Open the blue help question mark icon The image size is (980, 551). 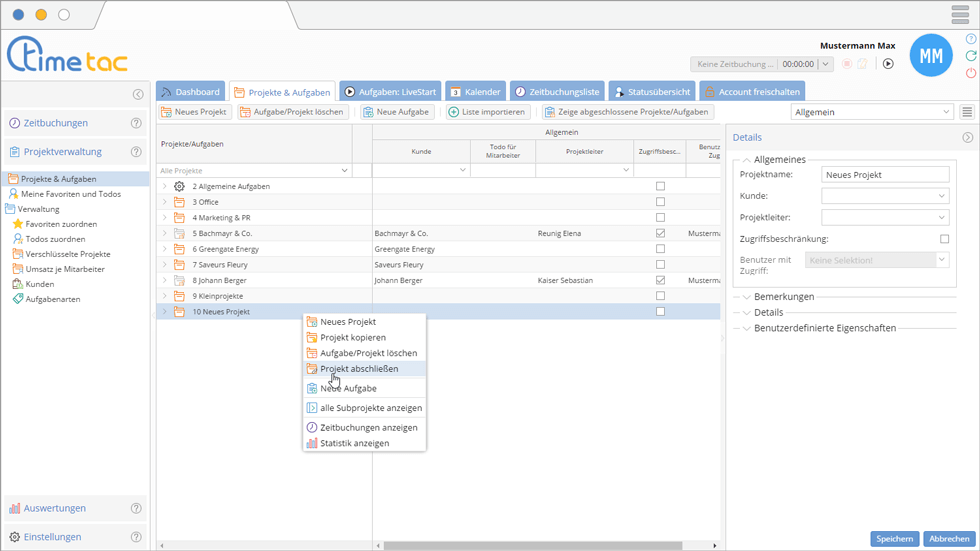(x=970, y=39)
